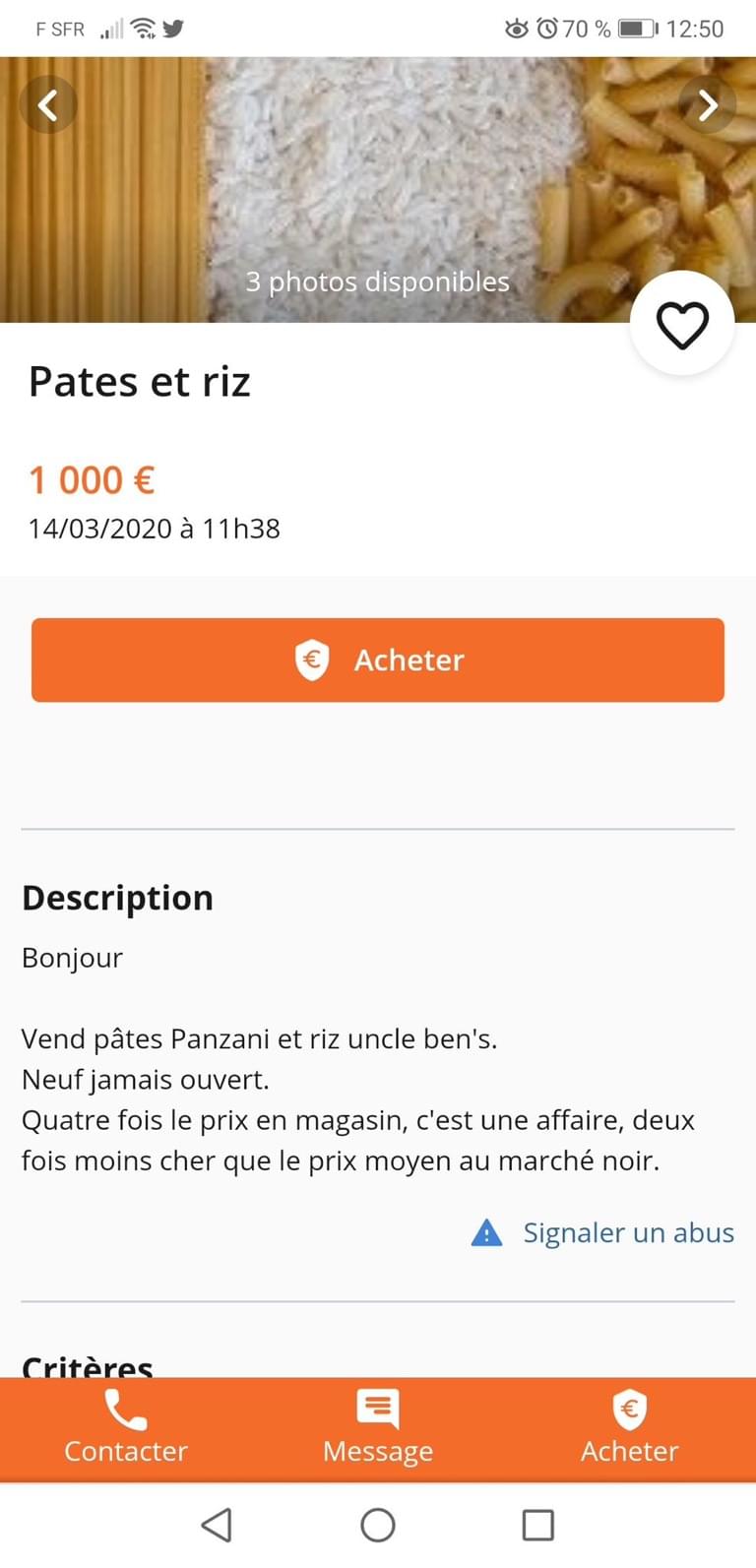
Task: Tap the previous photo arrow
Action: point(47,104)
